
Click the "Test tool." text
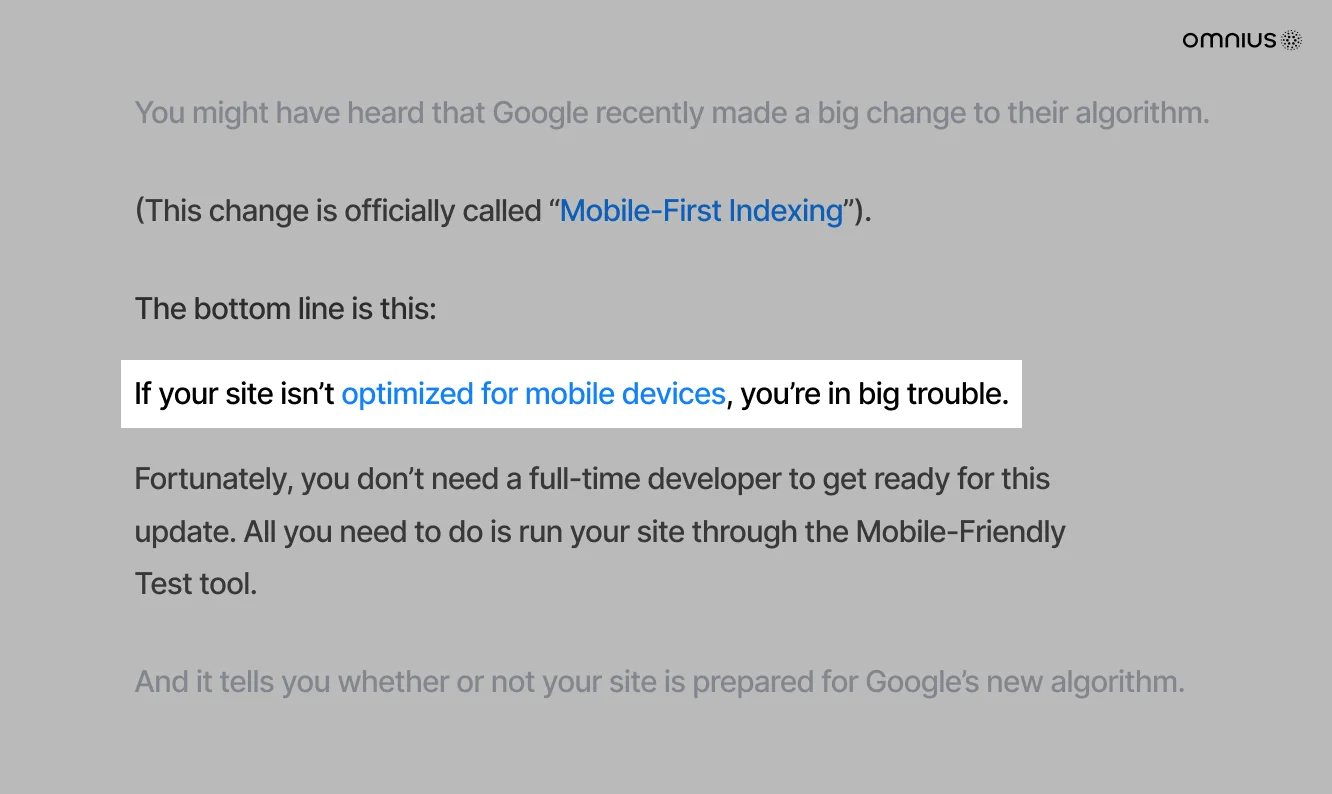pyautogui.click(x=196, y=583)
